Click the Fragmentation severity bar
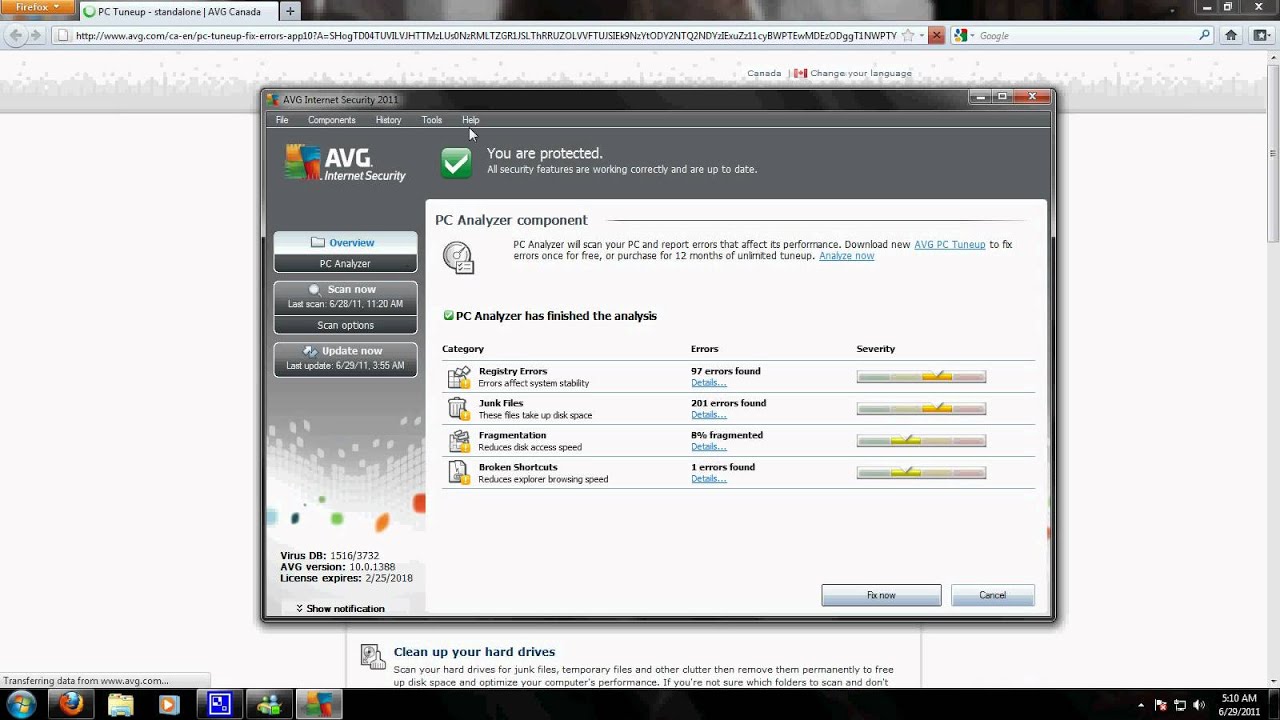Viewport: 1280px width, 720px height. point(921,441)
